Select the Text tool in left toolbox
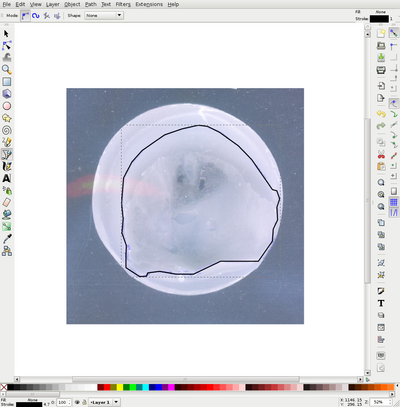This screenshot has height=407, width=400. pyautogui.click(x=7, y=178)
